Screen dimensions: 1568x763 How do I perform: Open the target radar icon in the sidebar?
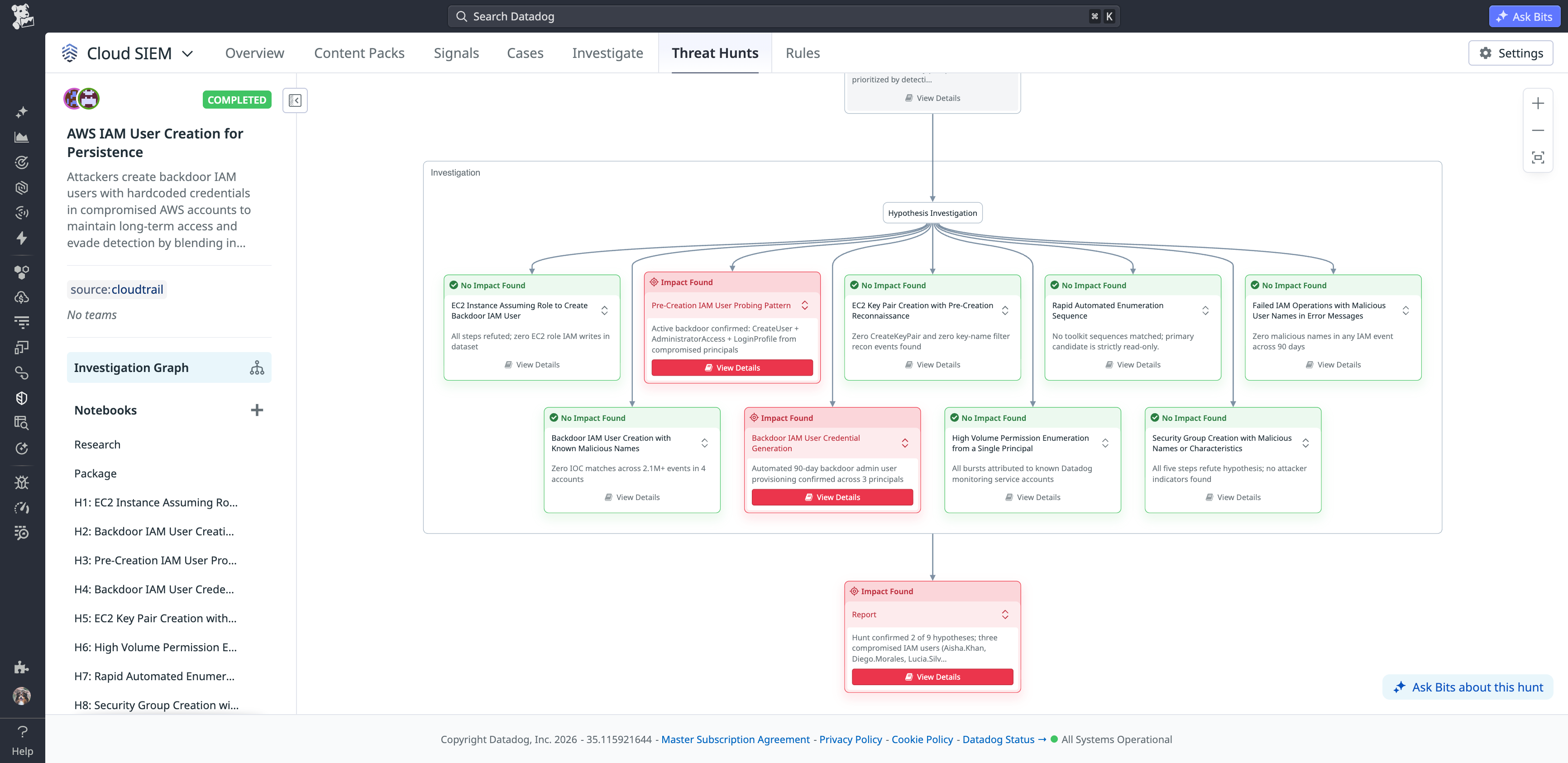(x=22, y=162)
